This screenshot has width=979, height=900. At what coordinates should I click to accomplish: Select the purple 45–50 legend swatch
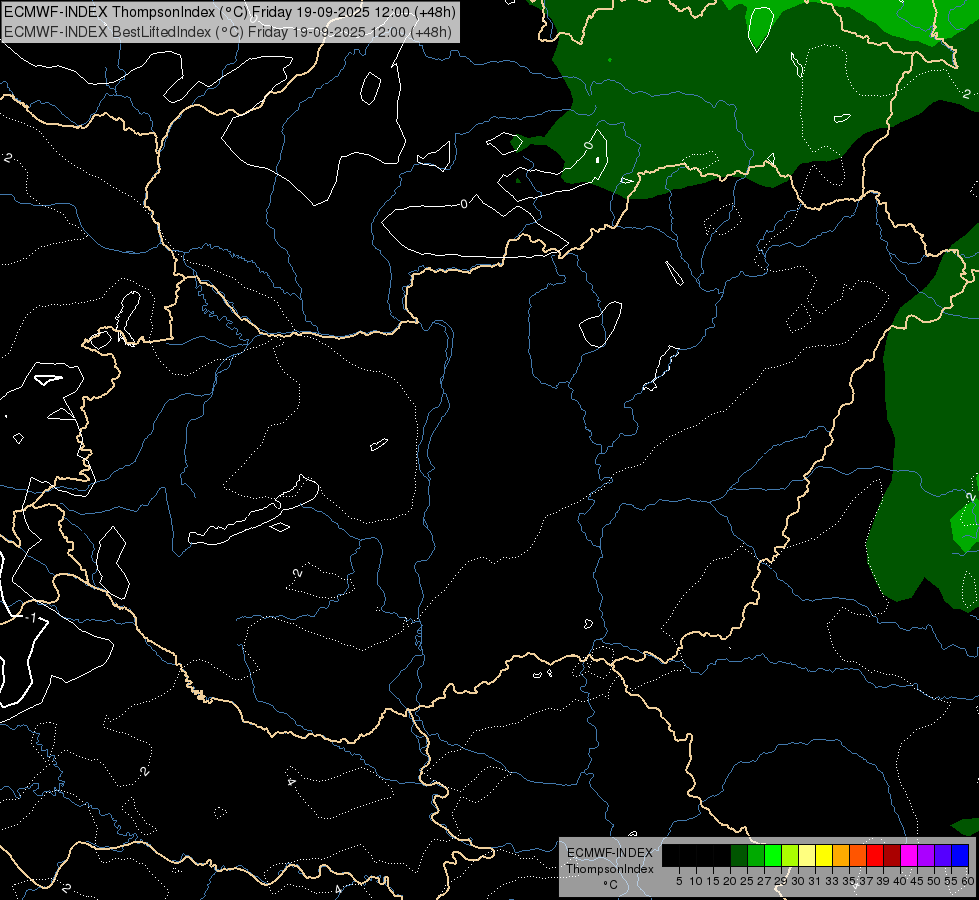tap(926, 855)
